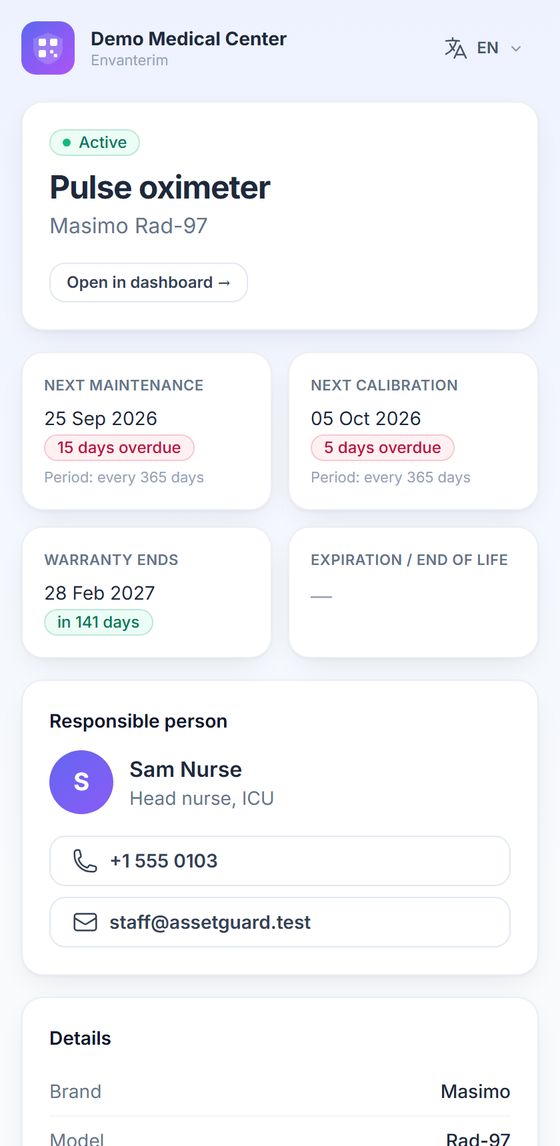
Task: Click Open in dashboard button
Action: [148, 282]
